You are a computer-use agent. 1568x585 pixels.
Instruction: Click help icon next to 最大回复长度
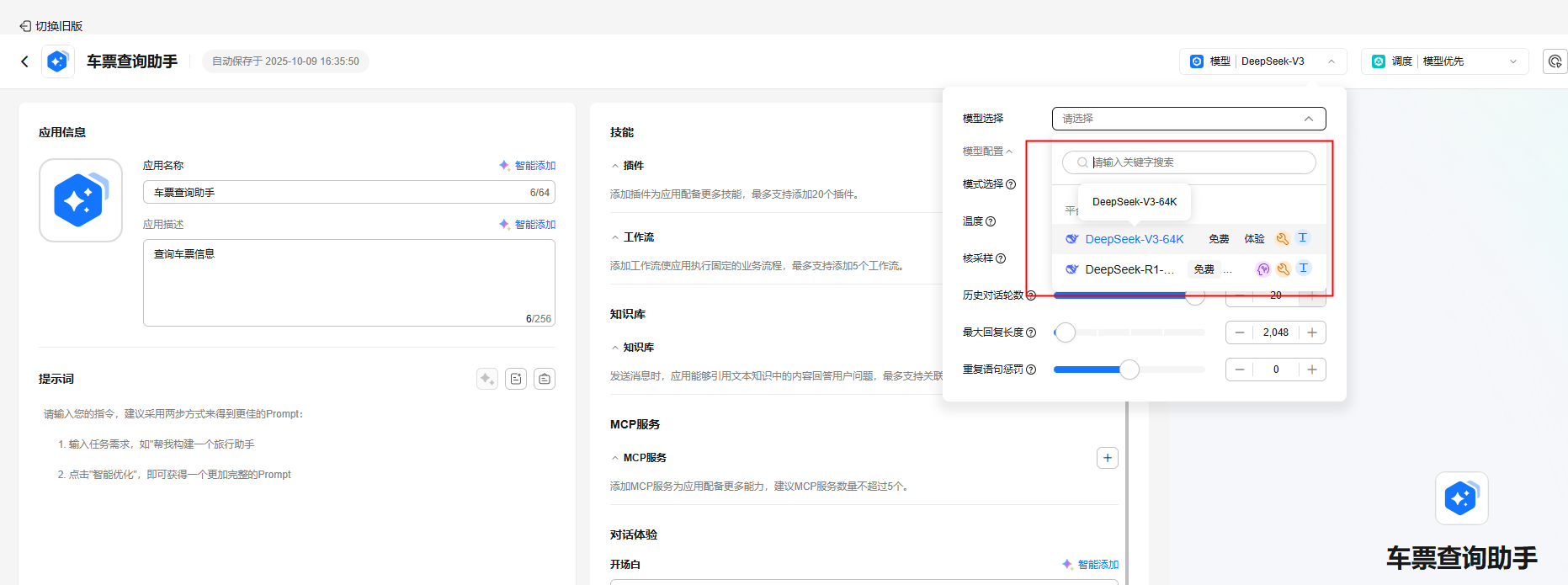coord(1031,332)
